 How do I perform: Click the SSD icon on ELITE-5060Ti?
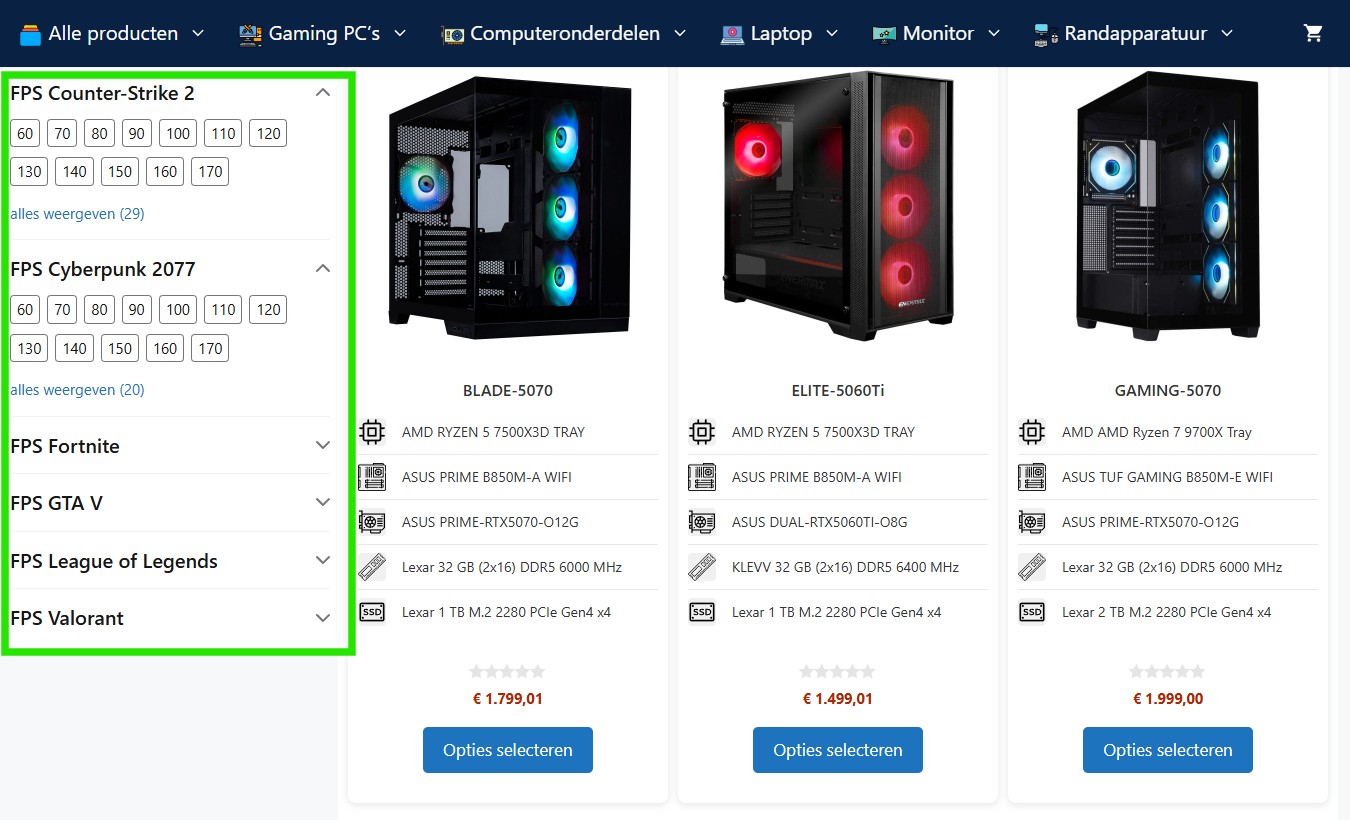coord(702,612)
